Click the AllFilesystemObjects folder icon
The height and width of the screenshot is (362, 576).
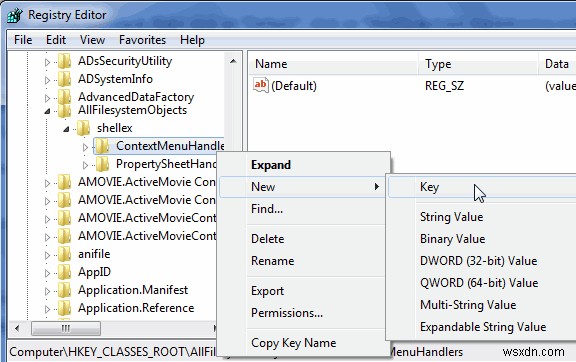pyautogui.click(x=65, y=110)
